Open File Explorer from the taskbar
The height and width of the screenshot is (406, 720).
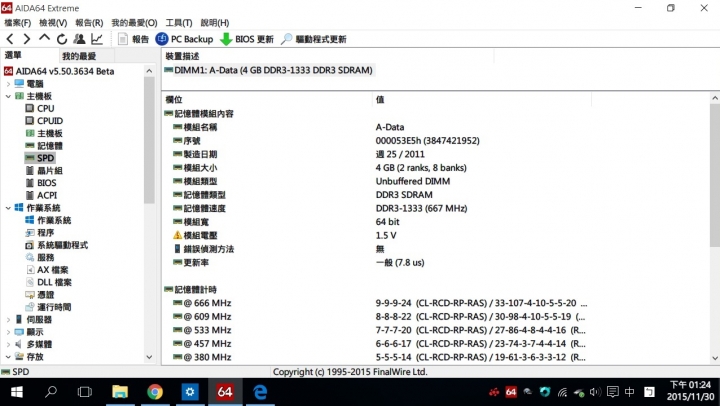point(120,392)
